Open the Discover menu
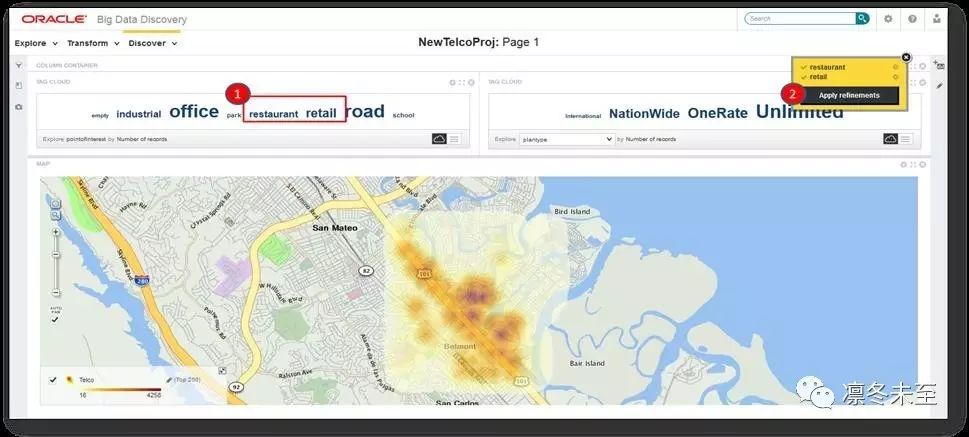Image resolution: width=969 pixels, height=437 pixels. 153,43
